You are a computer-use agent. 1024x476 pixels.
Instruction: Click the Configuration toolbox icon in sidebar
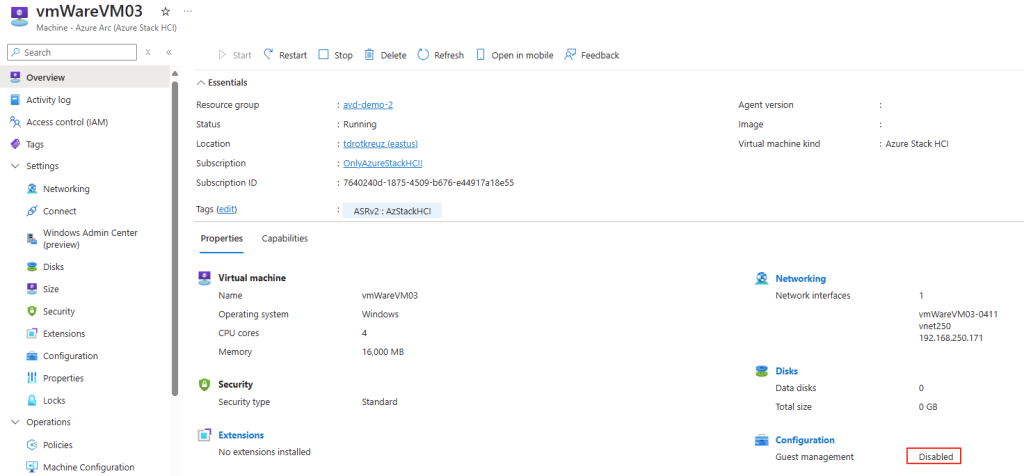(32, 356)
